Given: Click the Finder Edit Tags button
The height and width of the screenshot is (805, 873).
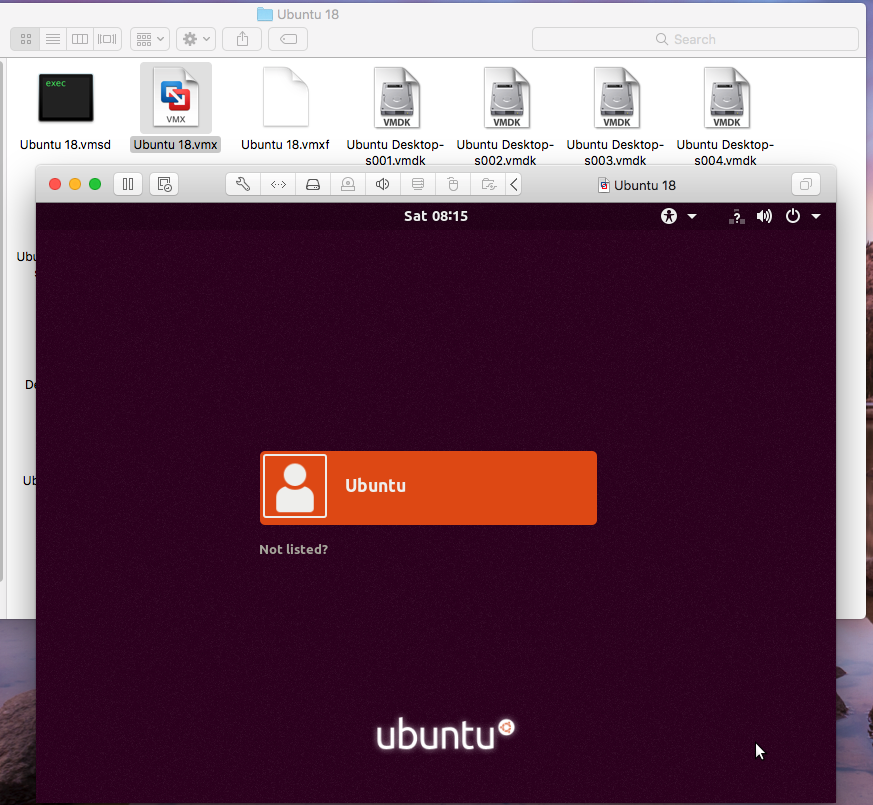Looking at the screenshot, I should [288, 39].
